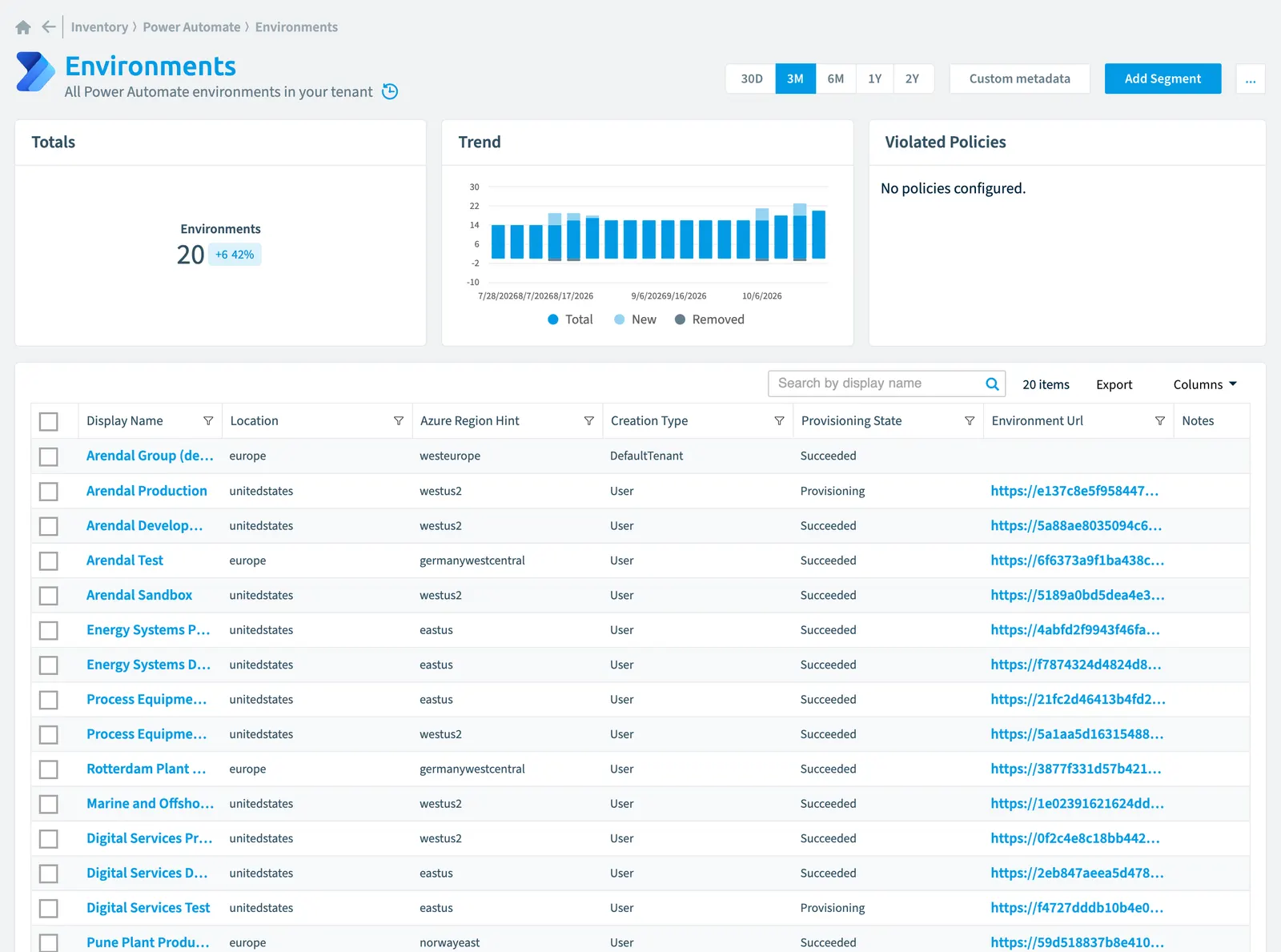Viewport: 1281px width, 952px height.
Task: Open URL https://f4727dddb10b4e0…
Action: (x=1077, y=908)
